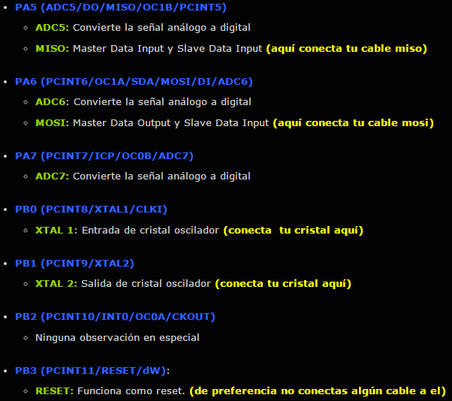Image resolution: width=452 pixels, height=401 pixels.
Task: Click the PB1 (PCINT9/XTAL2) heading
Action: pyautogui.click(x=75, y=264)
